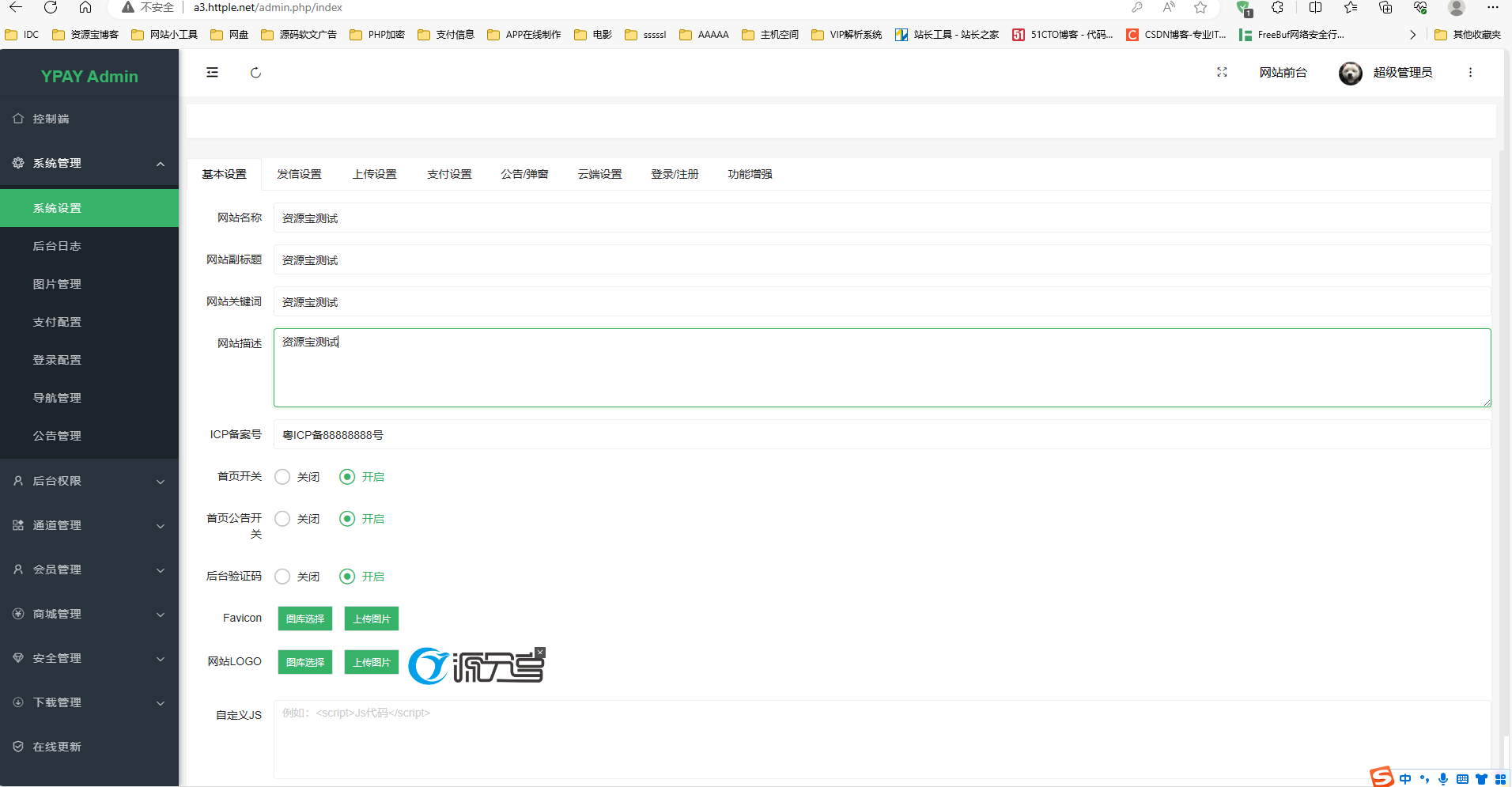
Task: Click the 下载管理 download icon
Action: (x=18, y=702)
